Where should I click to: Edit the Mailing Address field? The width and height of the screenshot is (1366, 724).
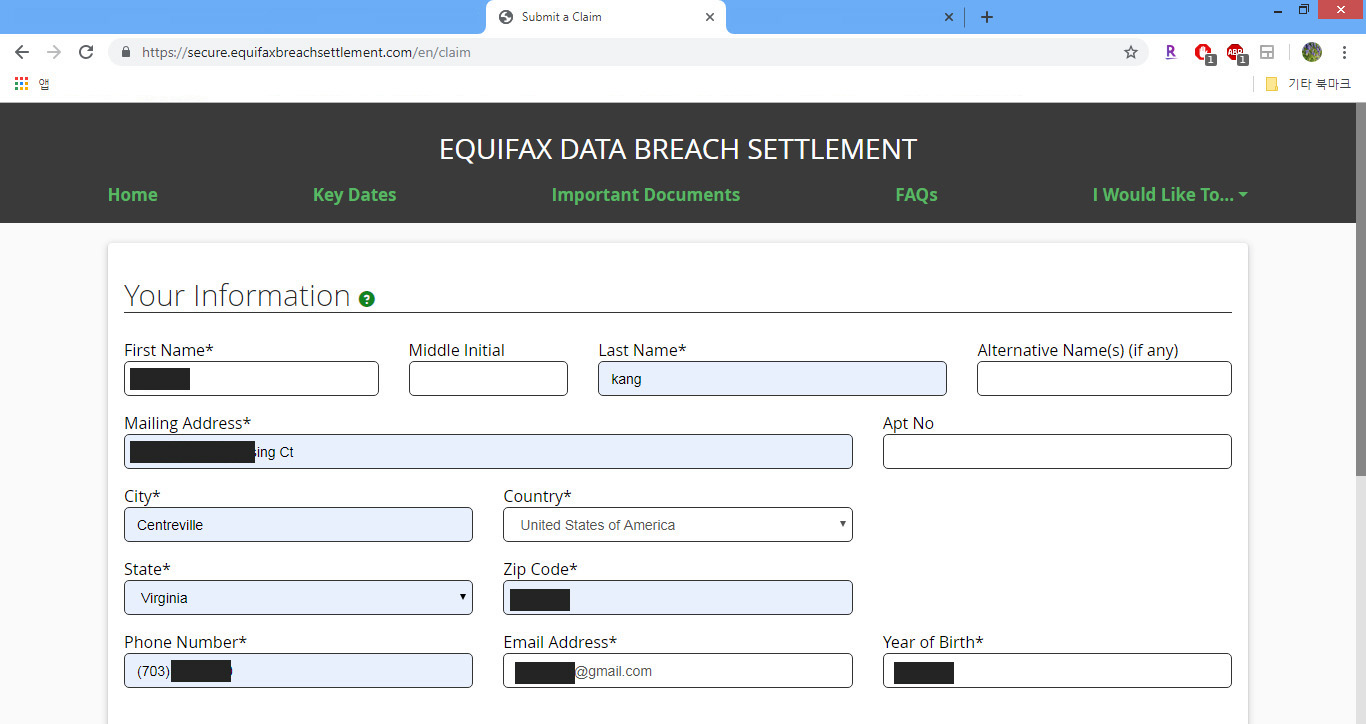click(x=488, y=451)
